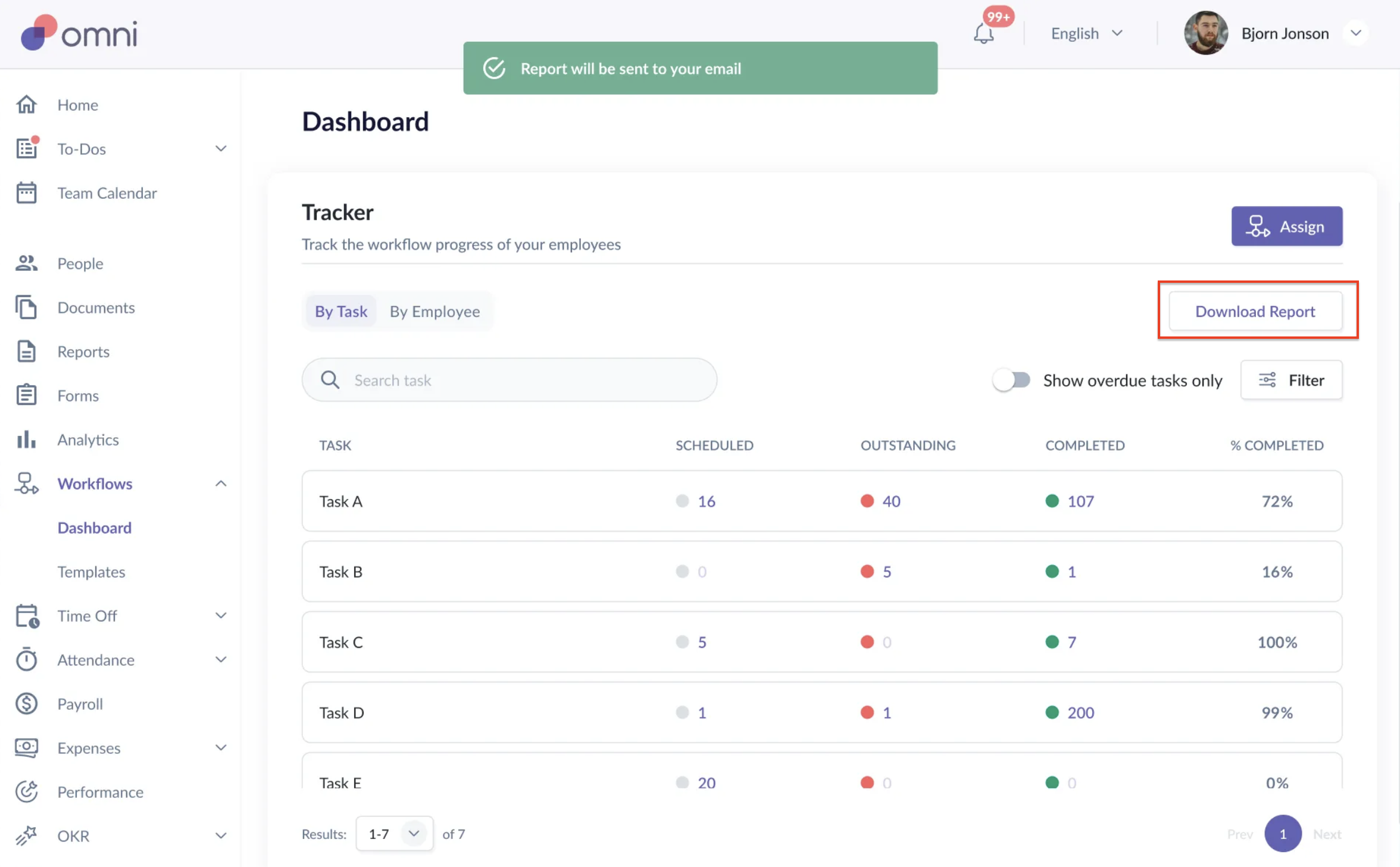
Task: Click the Performance target icon
Action: (x=26, y=792)
